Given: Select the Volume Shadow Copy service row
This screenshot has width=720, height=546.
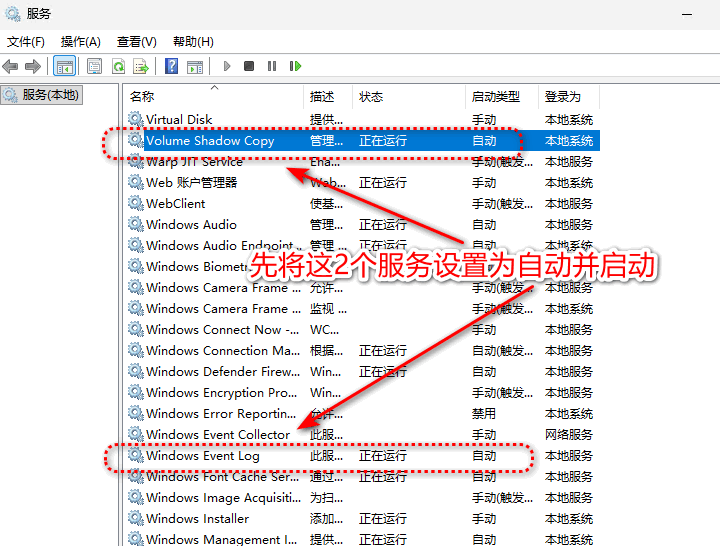Looking at the screenshot, I should (363, 141).
